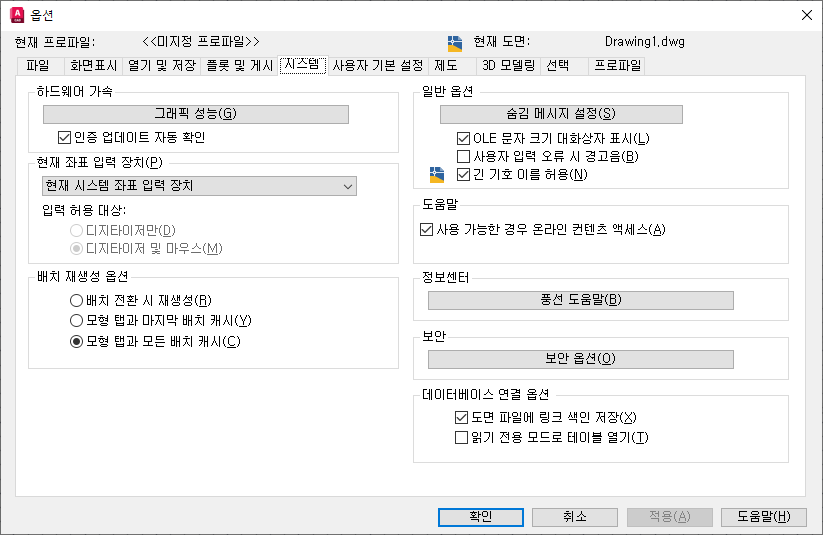This screenshot has height=535, width=823.
Task: Switch to the 화면표시 tab
Action: (x=93, y=66)
